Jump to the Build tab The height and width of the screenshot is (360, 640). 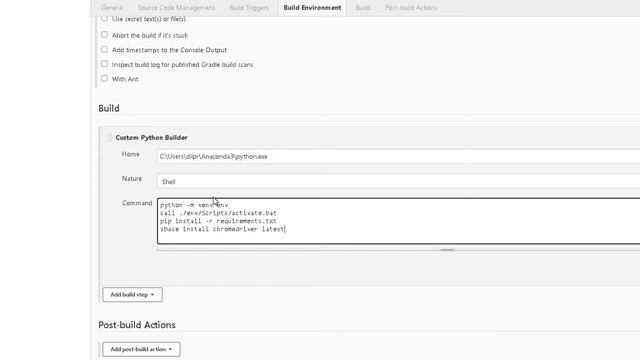tap(362, 8)
